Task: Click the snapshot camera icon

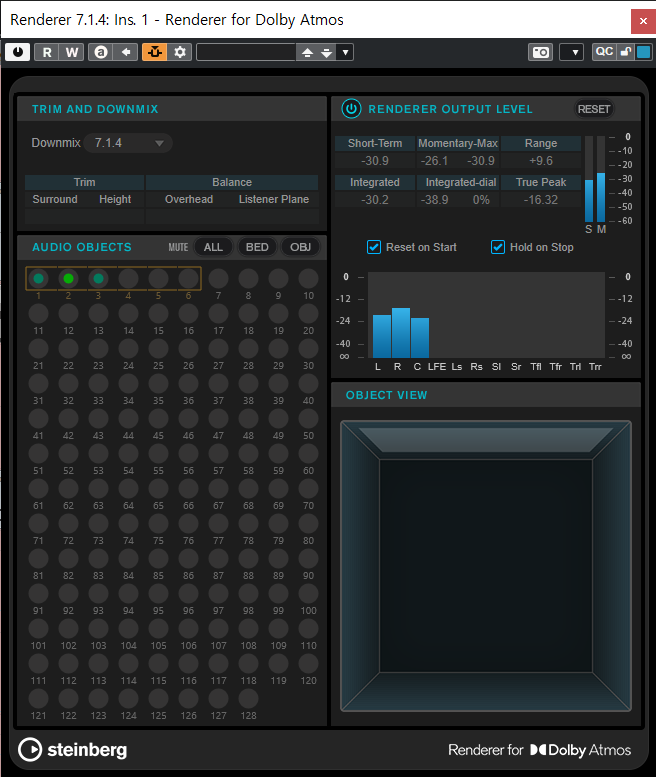Action: click(541, 52)
